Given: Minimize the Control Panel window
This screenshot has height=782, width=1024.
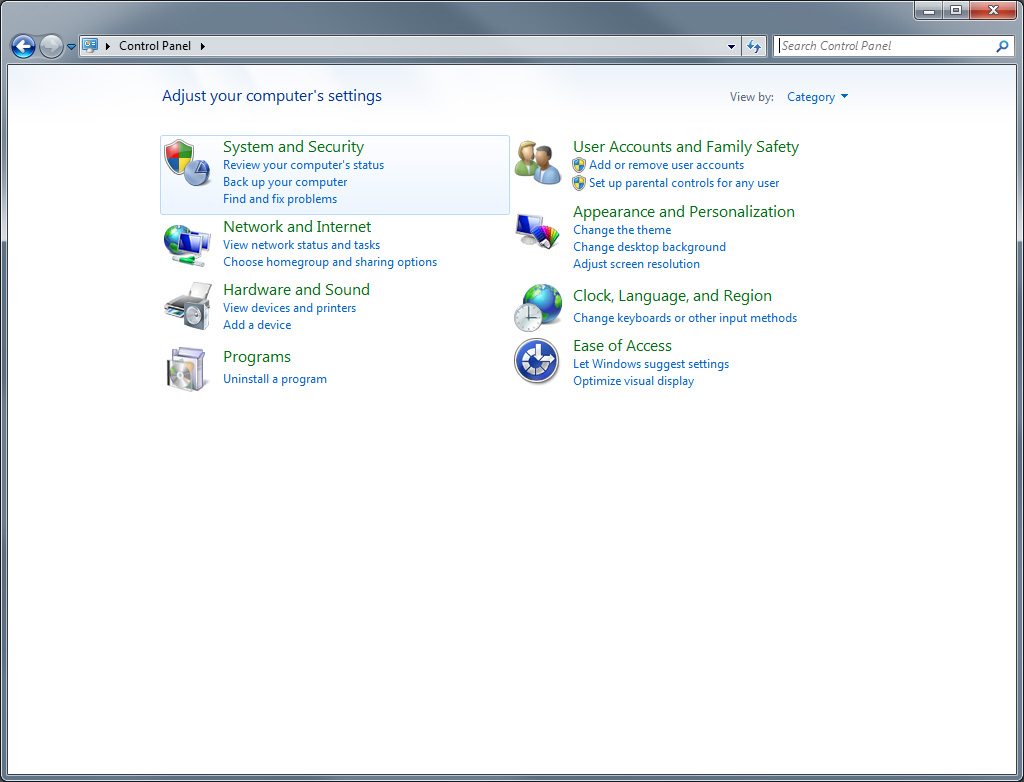Looking at the screenshot, I should (x=929, y=10).
